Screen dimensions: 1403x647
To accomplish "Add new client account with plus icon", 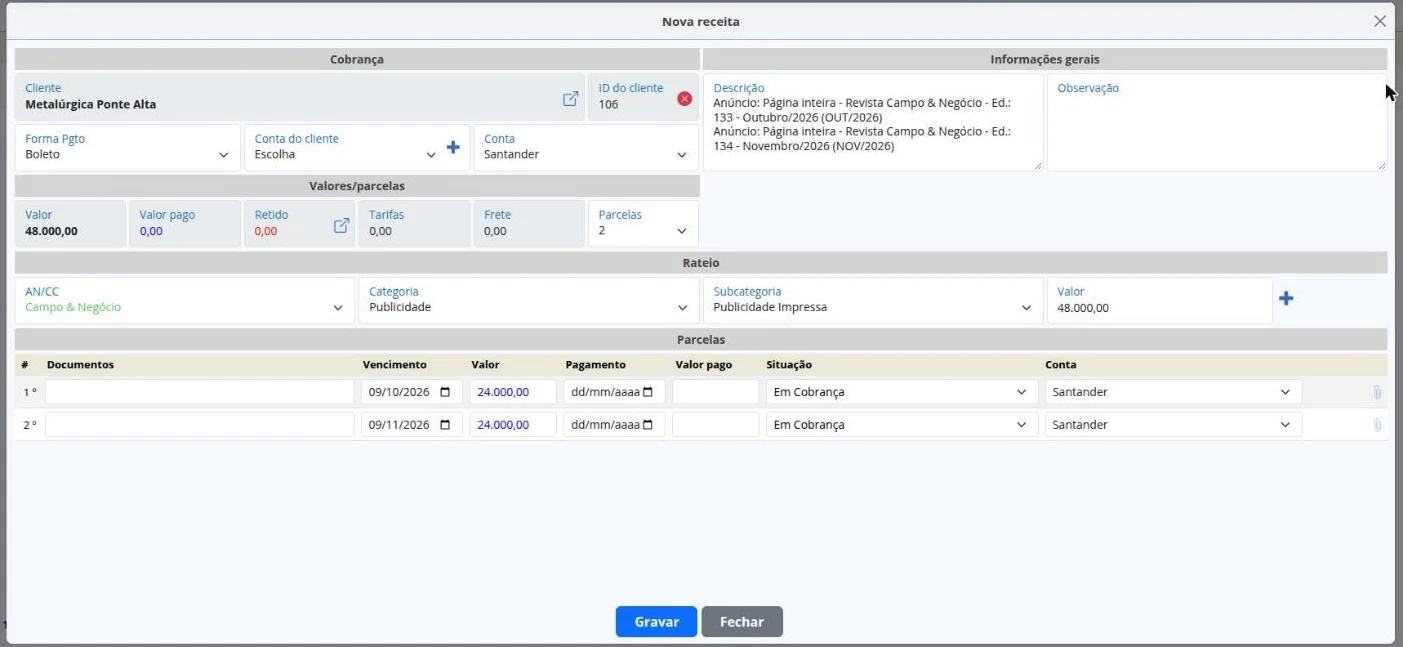I will [453, 147].
